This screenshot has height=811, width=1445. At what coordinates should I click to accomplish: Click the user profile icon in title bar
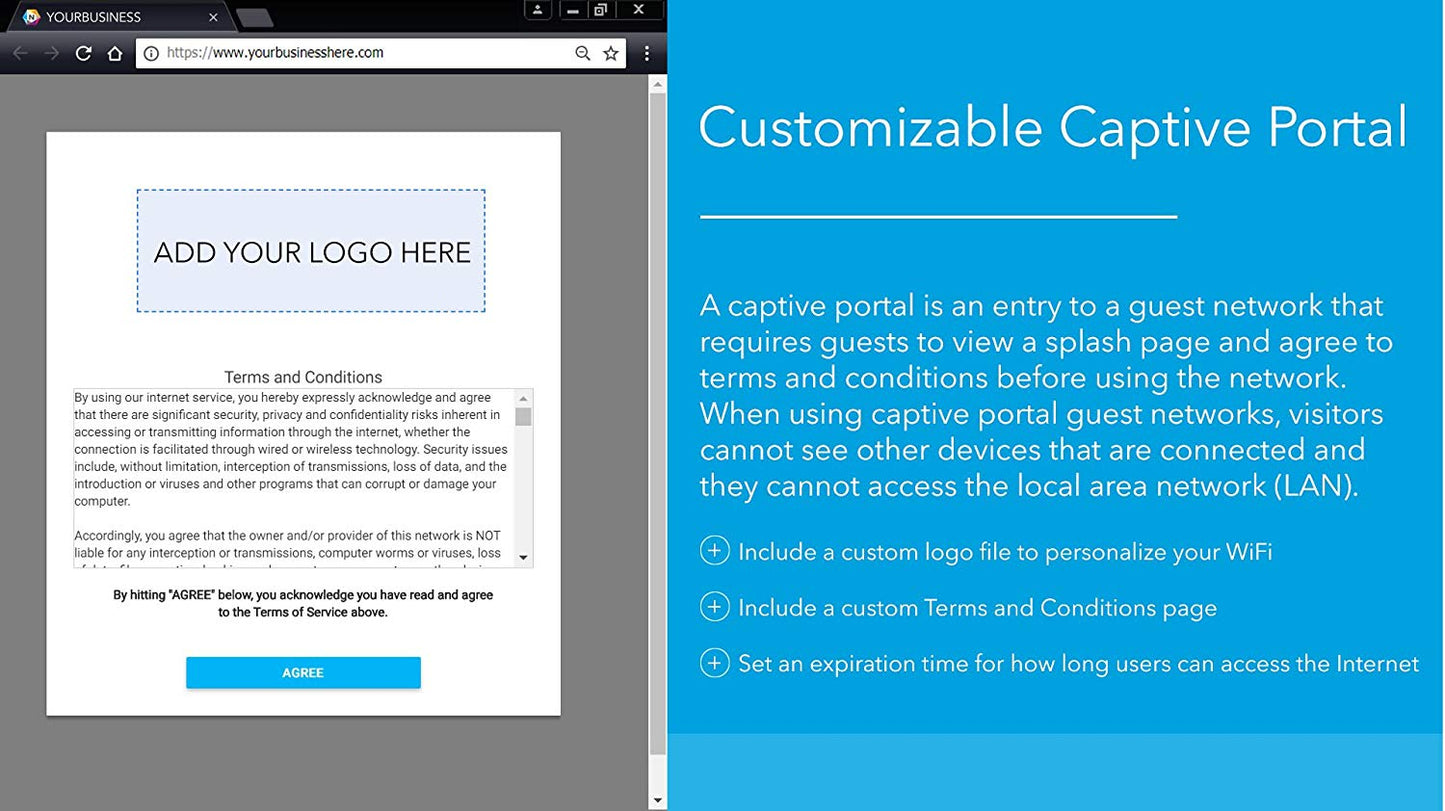[x=538, y=10]
